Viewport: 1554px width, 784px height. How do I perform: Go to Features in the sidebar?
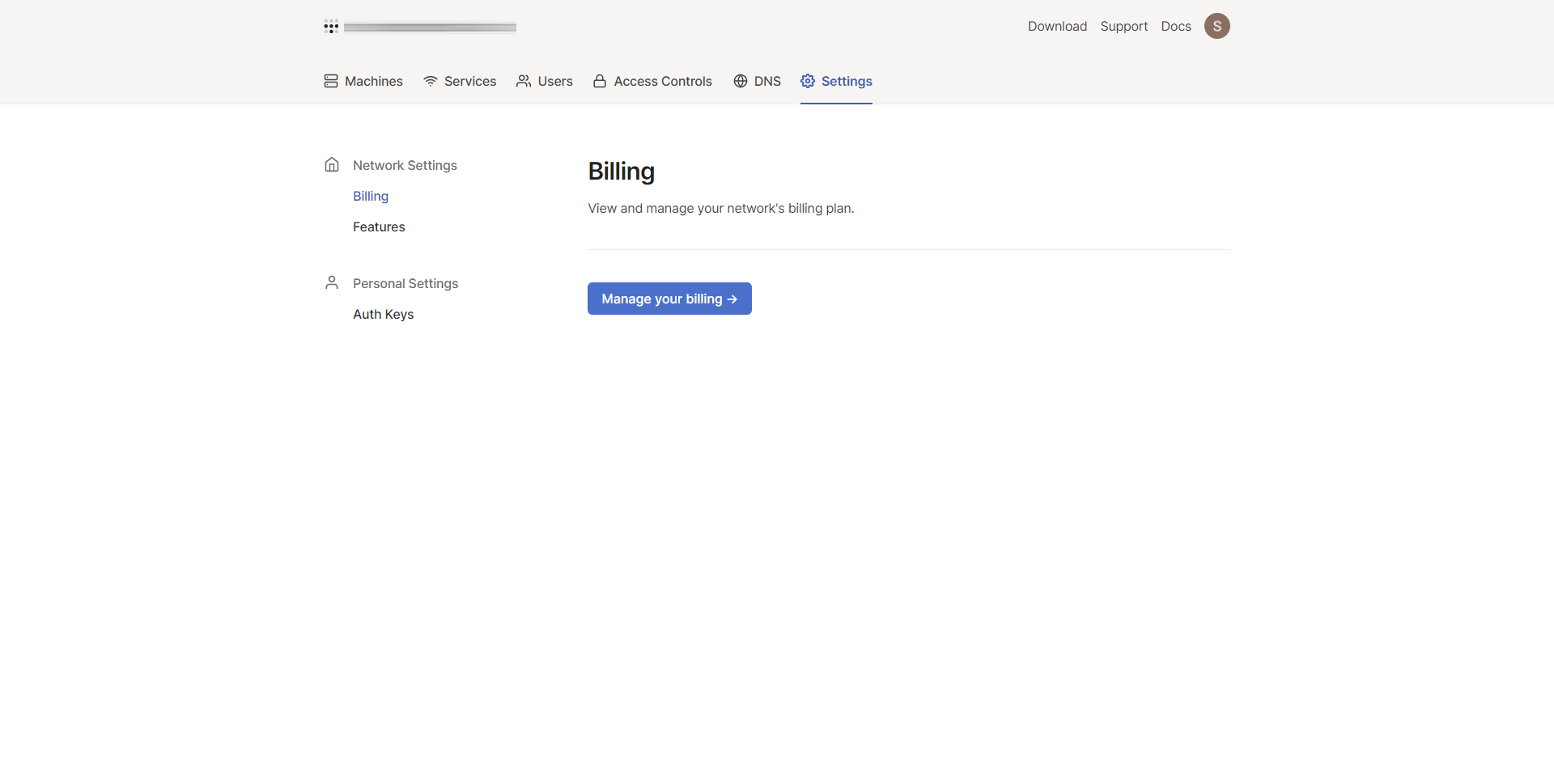click(379, 227)
